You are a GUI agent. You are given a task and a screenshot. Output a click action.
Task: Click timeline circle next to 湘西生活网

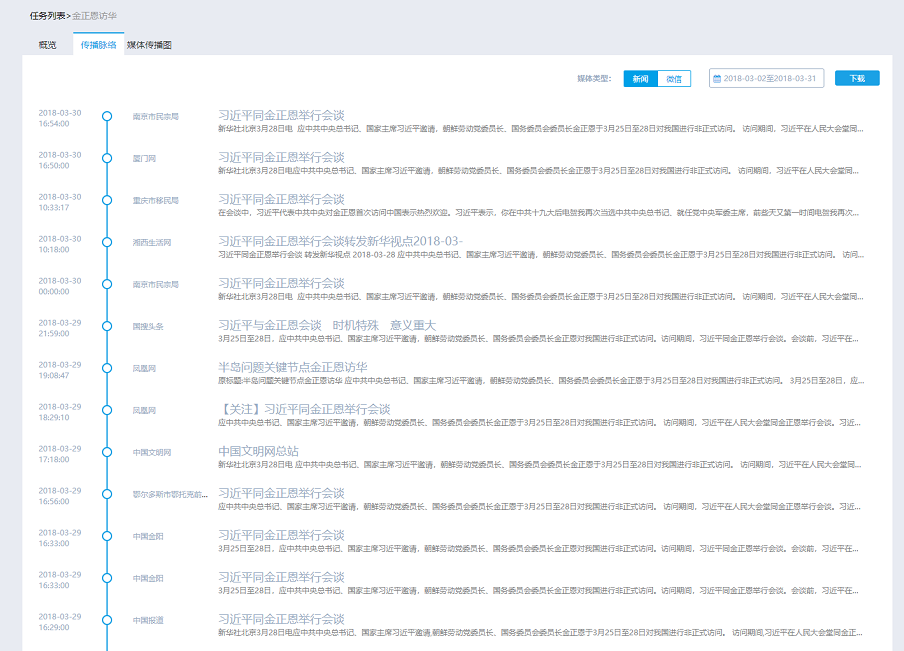[x=107, y=242]
